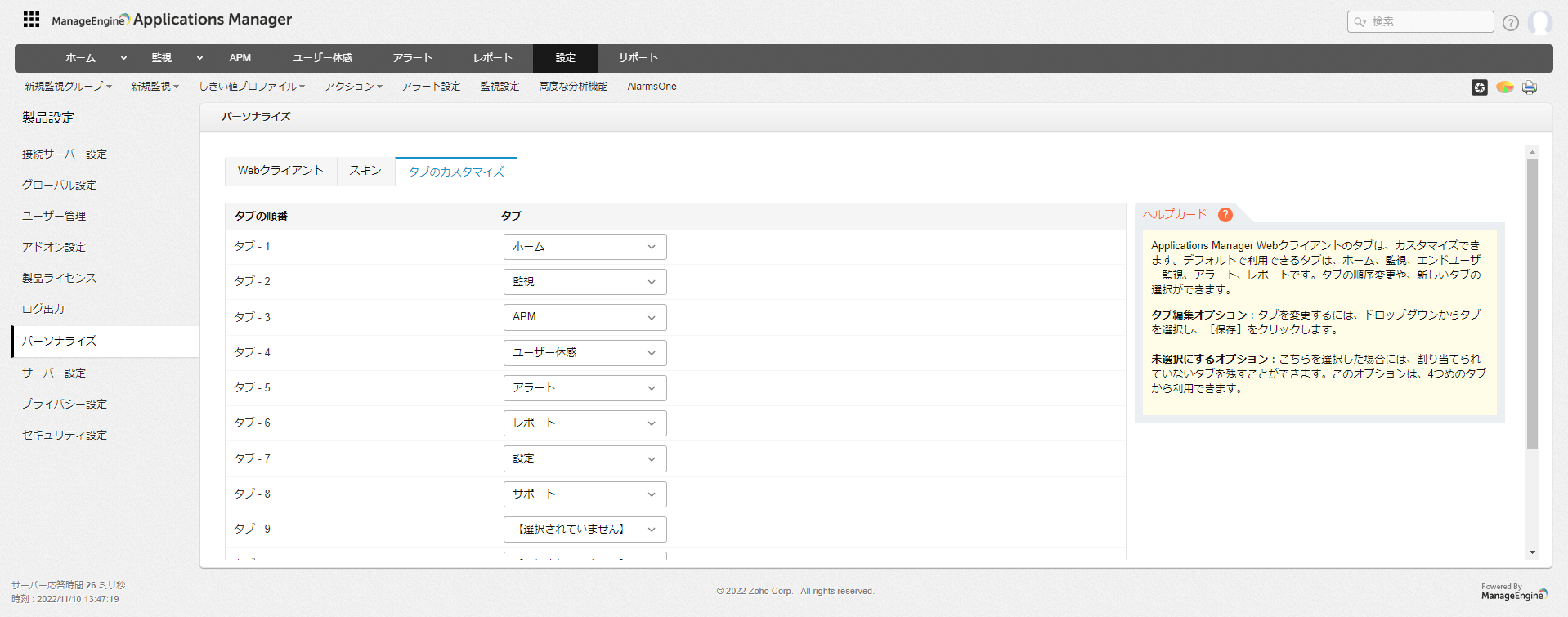This screenshot has width=1568, height=617.
Task: Go to the ホーム main tab
Action: click(x=80, y=58)
